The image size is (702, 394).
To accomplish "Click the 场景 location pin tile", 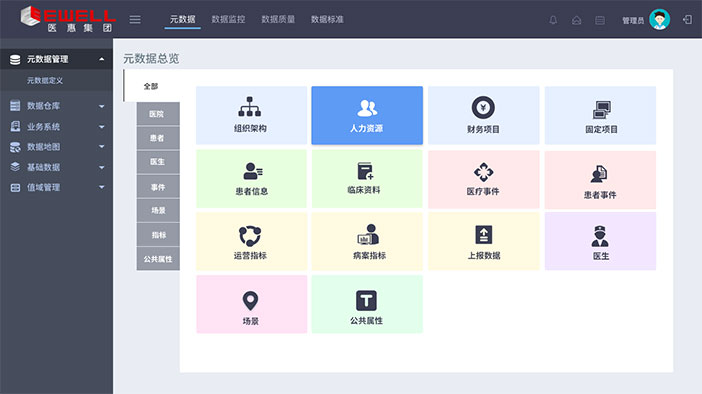I will [x=251, y=304].
